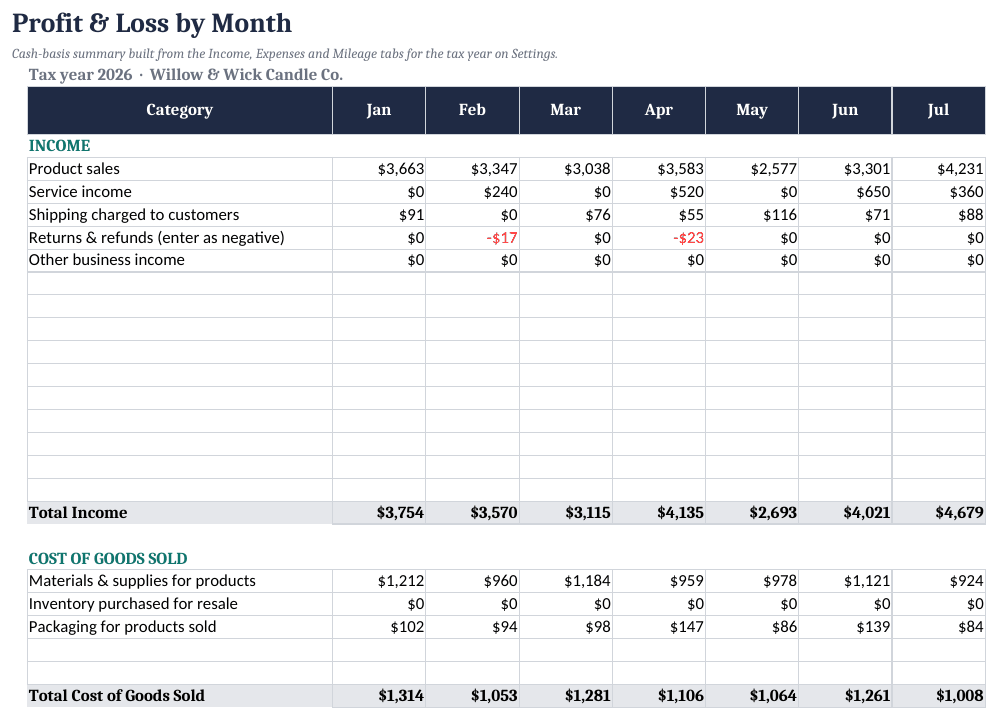The image size is (998, 720).
Task: Click Jan Total Cost of Goods Sold $1,314
Action: (x=379, y=695)
